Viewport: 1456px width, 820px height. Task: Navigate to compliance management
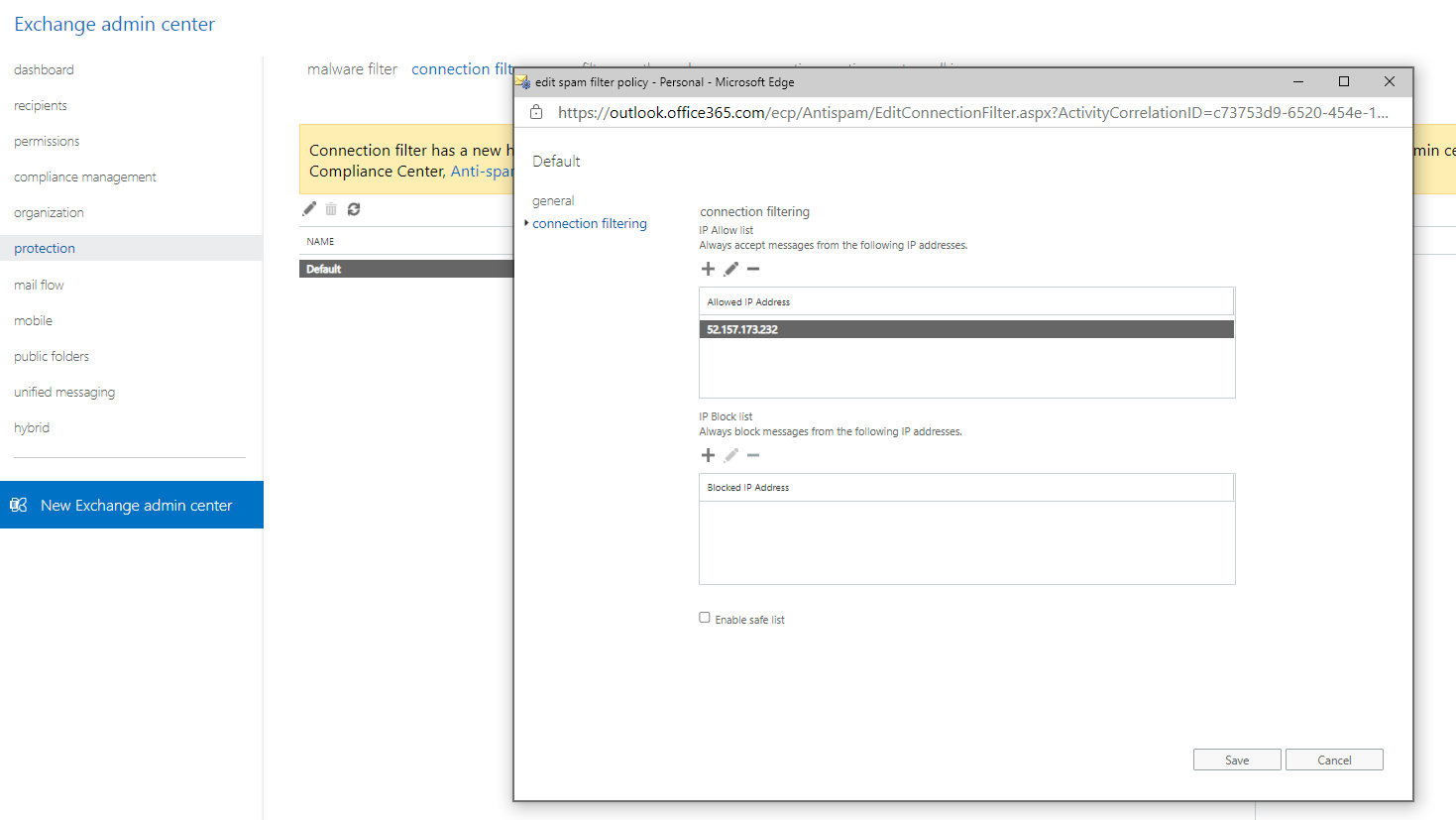[x=85, y=176]
